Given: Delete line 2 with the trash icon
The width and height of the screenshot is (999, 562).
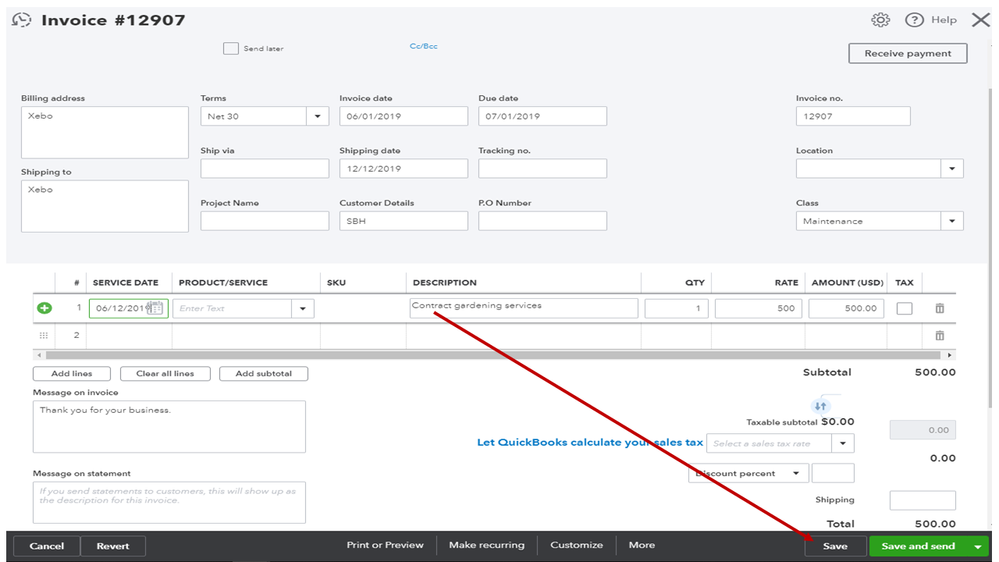Looking at the screenshot, I should (939, 335).
